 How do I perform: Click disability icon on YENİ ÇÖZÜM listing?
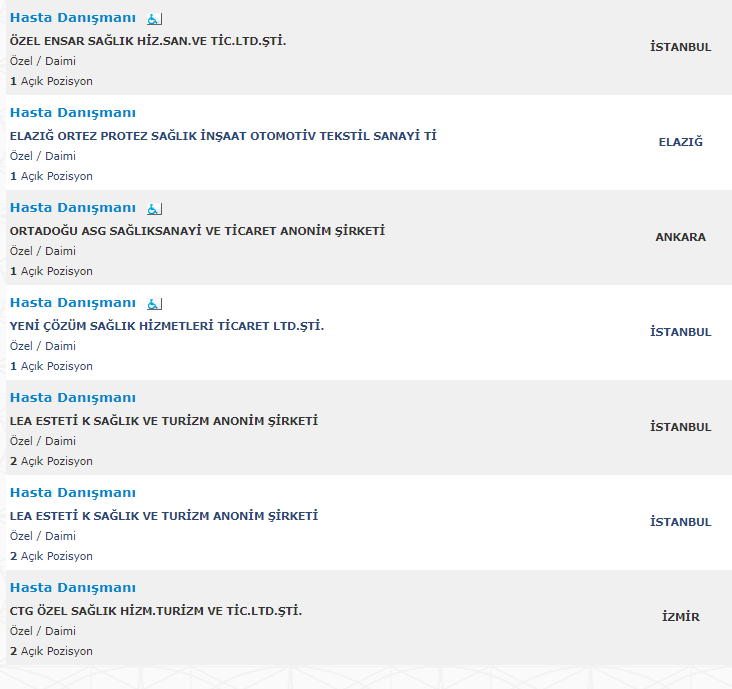(155, 304)
